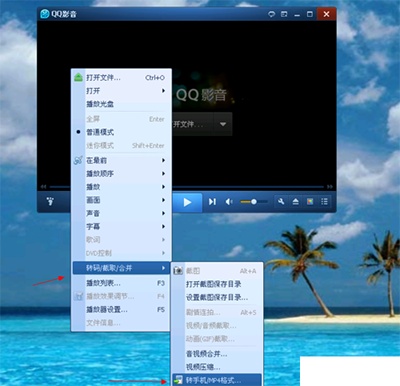The image size is (400, 386).
Task: Select 转手机/MP4格式... in the submenu
Action: click(x=217, y=380)
